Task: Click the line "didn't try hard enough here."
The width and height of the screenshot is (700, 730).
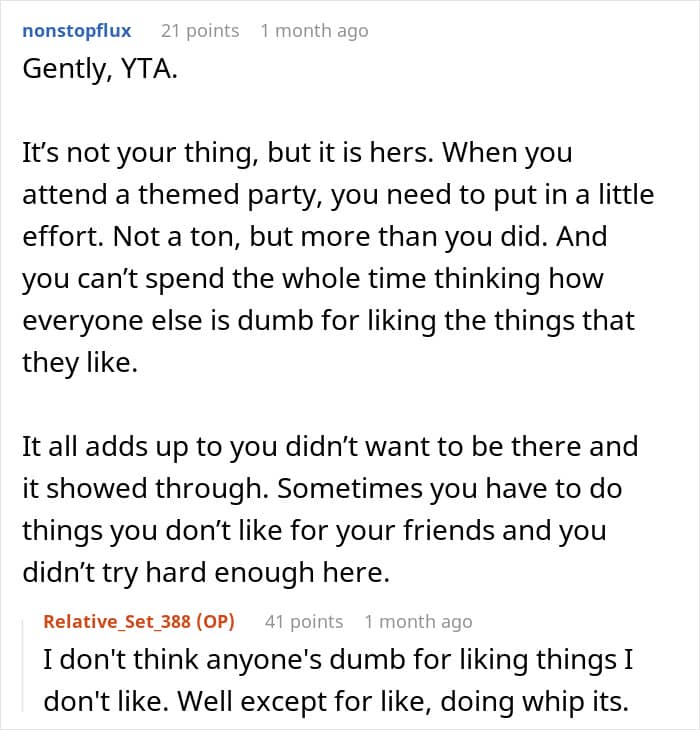Action: [206, 573]
